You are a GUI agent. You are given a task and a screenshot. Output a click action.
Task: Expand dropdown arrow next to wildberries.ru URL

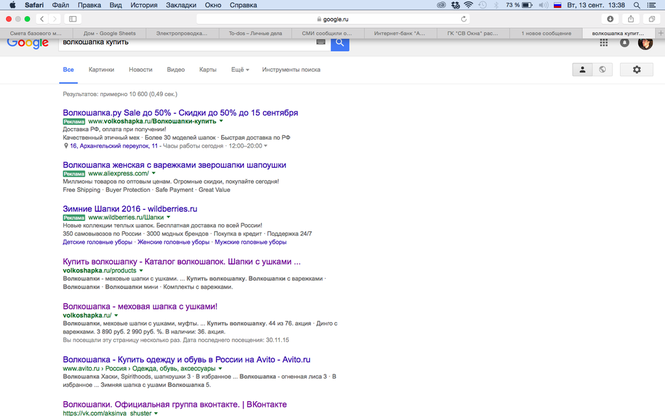pos(168,217)
